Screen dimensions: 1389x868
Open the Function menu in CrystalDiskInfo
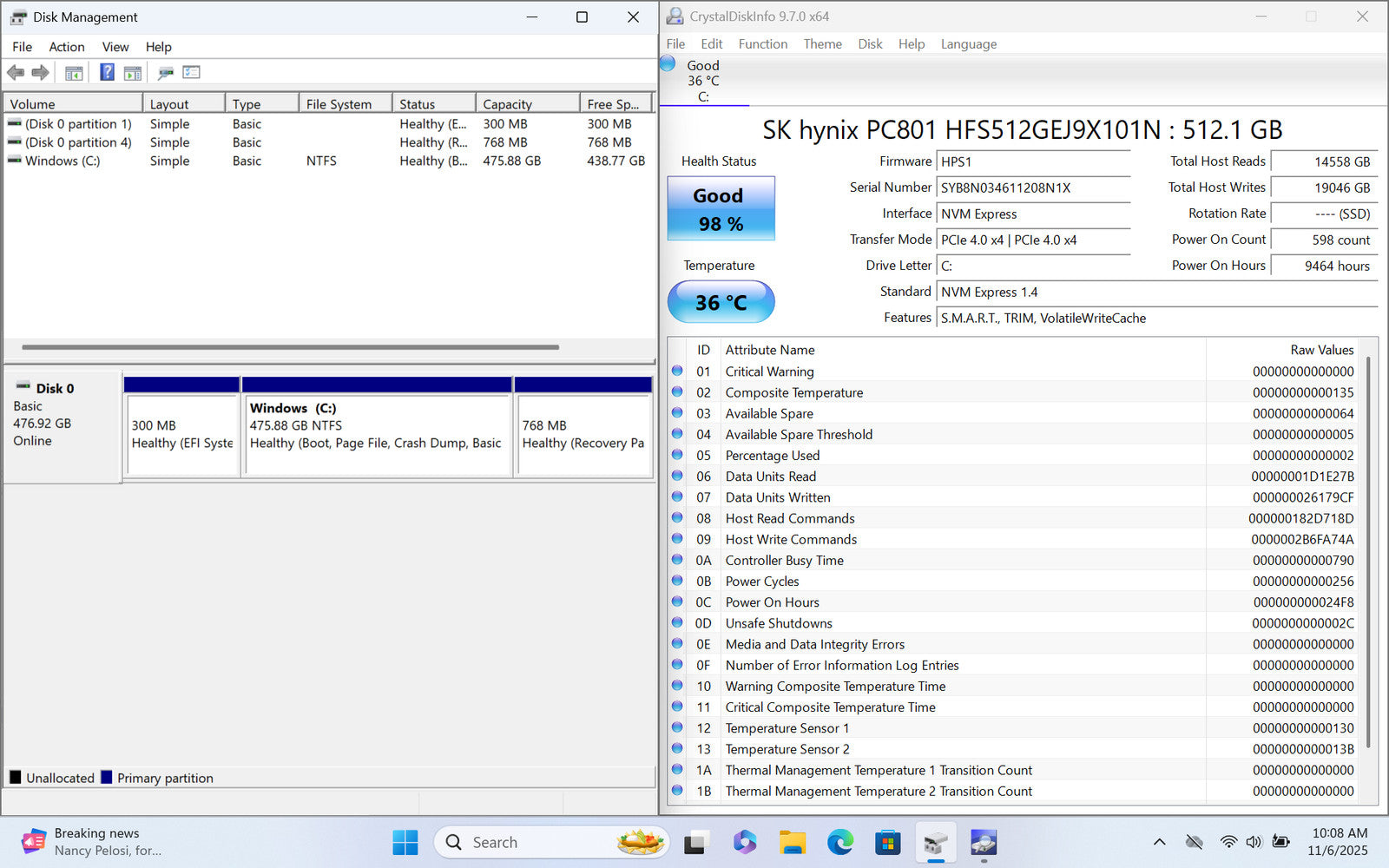[762, 44]
